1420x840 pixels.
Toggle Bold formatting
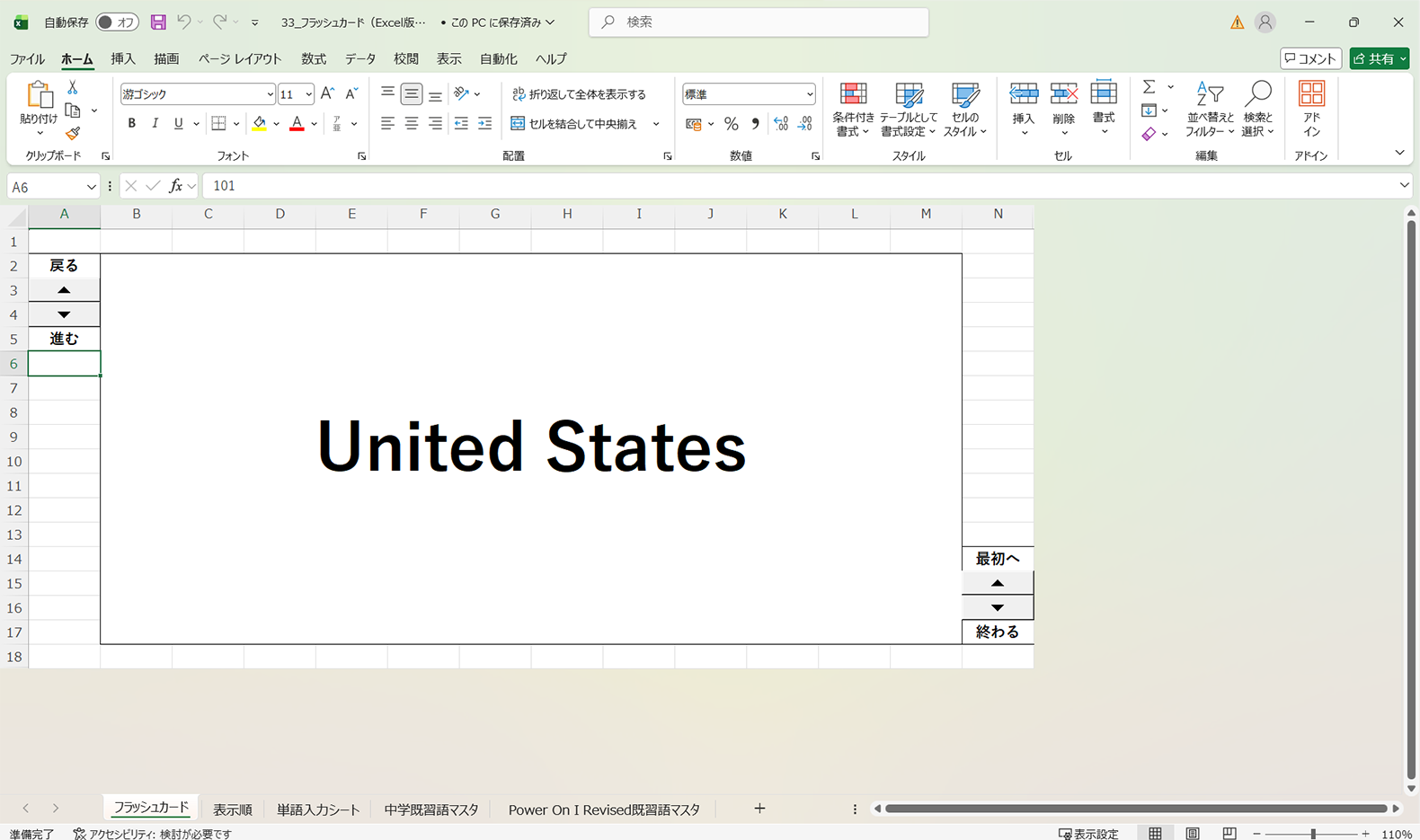coord(132,124)
